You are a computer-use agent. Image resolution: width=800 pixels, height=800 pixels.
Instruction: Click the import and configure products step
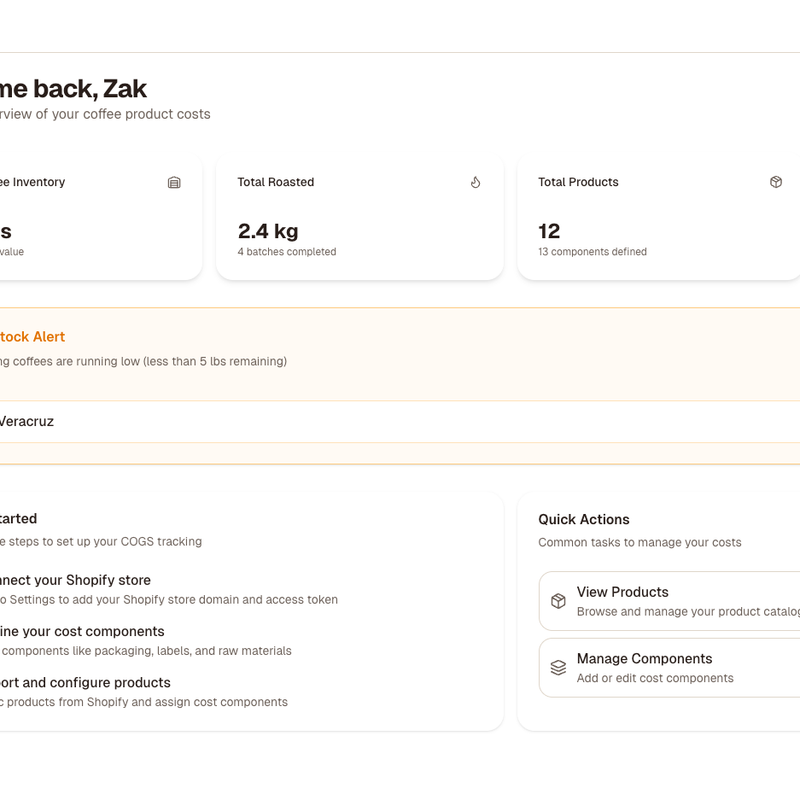pos(85,682)
